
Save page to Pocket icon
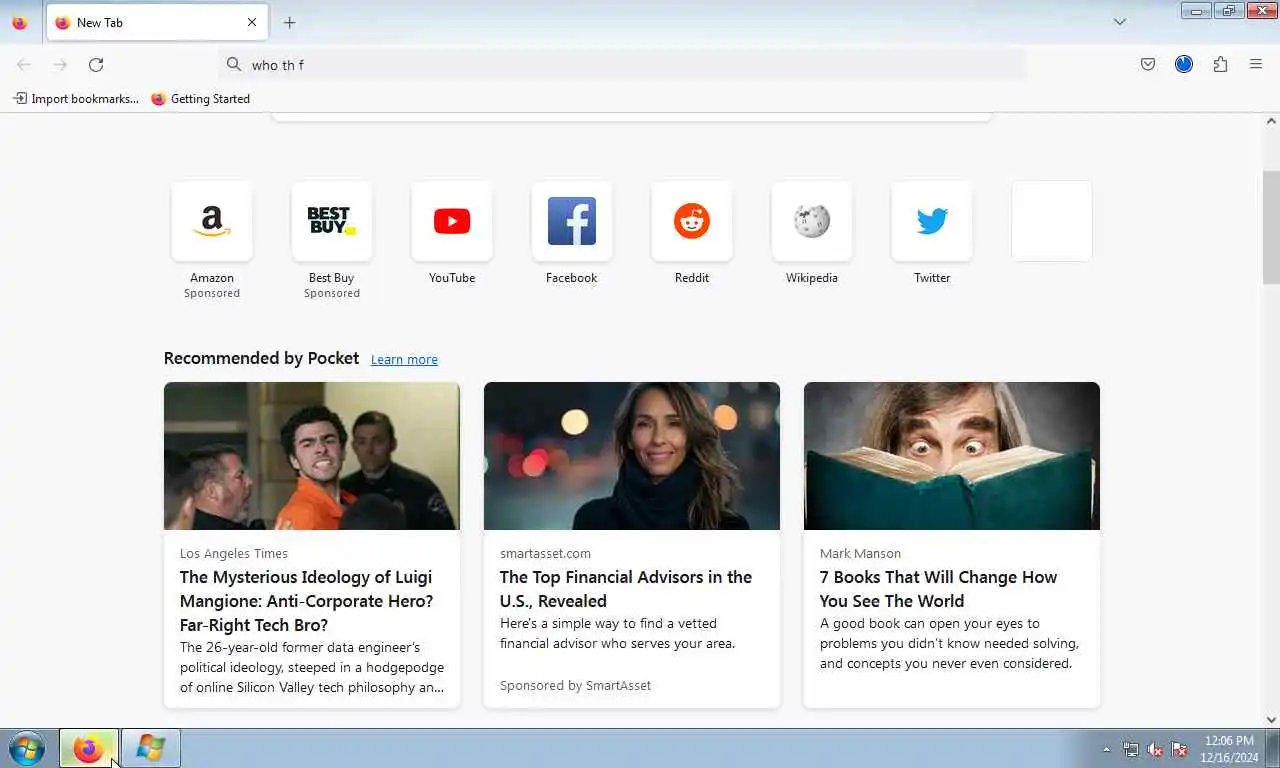(1148, 65)
